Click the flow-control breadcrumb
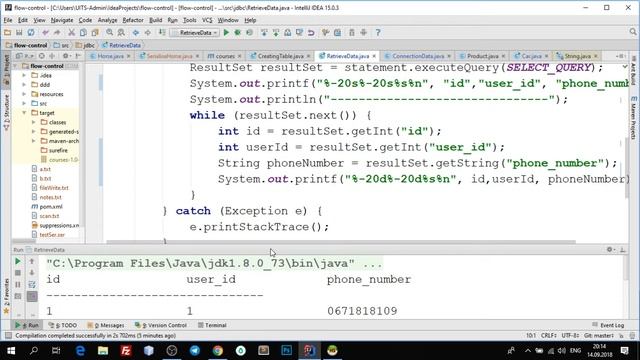The height and width of the screenshot is (360, 640). click(27, 45)
